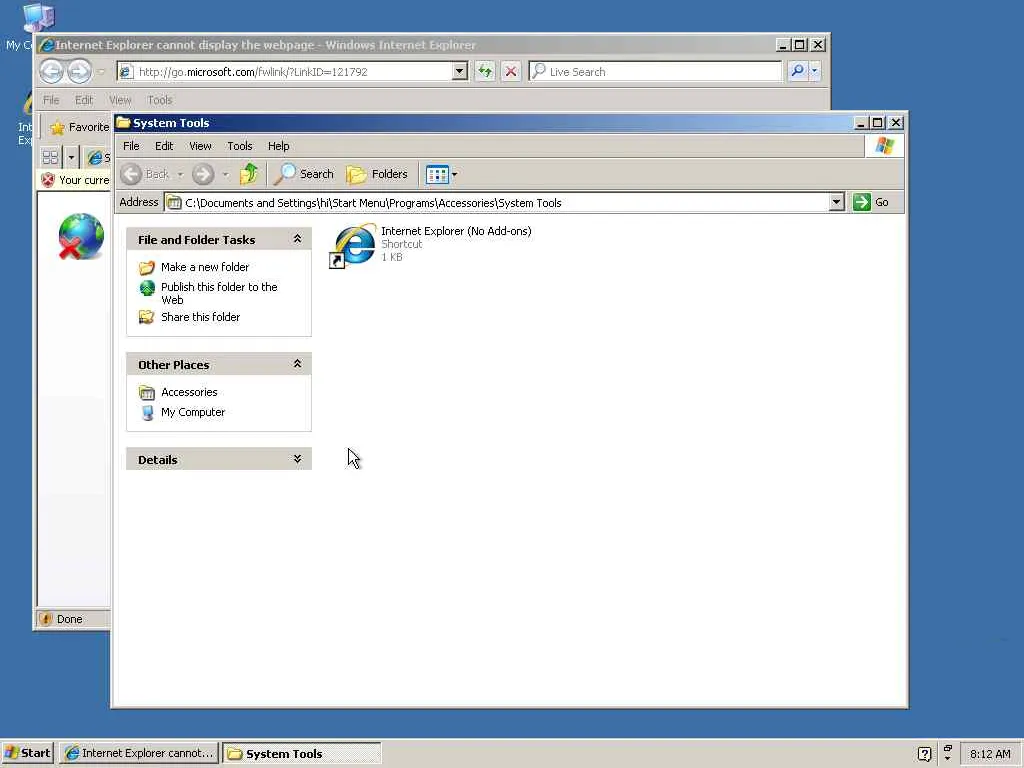Click the Accessories folder icon in Other Places
Image resolution: width=1024 pixels, height=768 pixels.
(x=147, y=392)
